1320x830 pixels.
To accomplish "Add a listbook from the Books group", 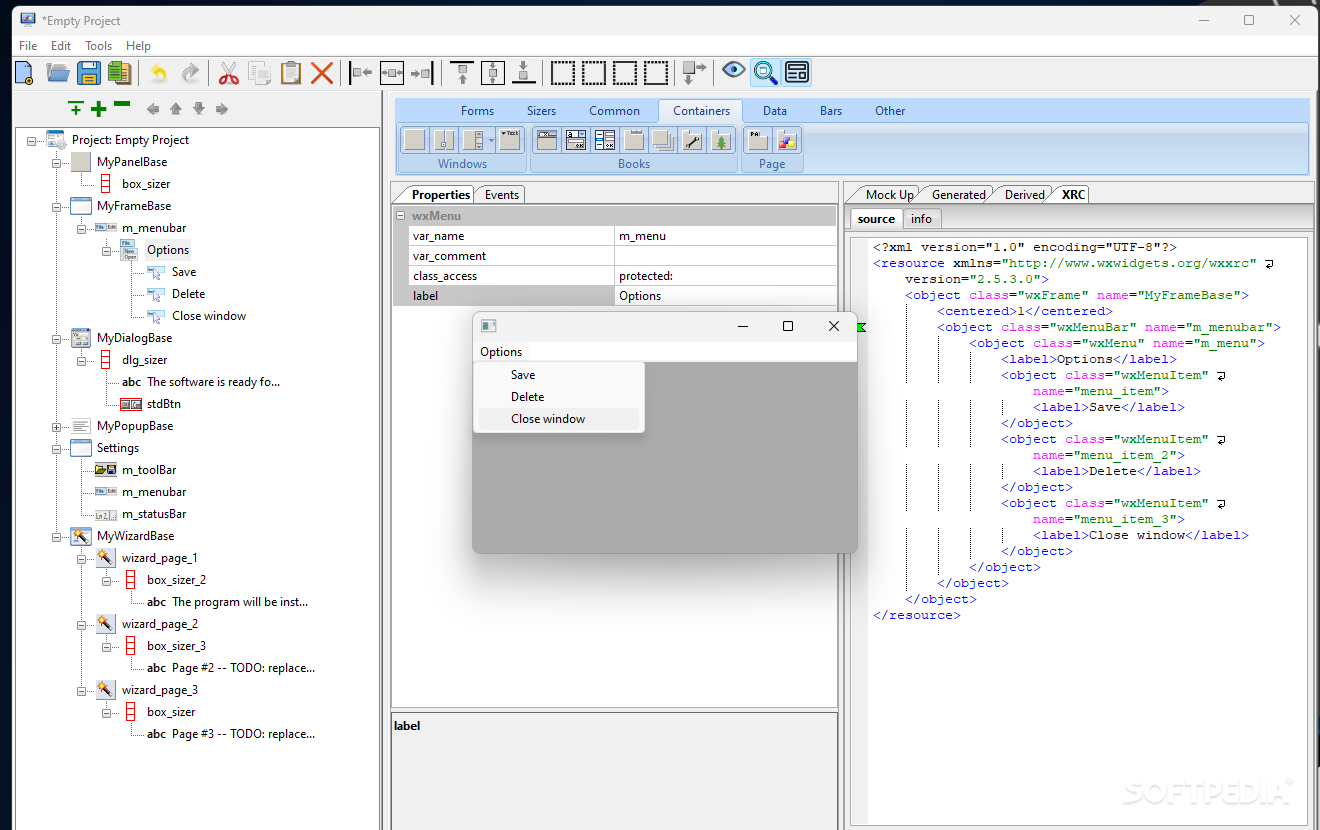I will point(604,140).
